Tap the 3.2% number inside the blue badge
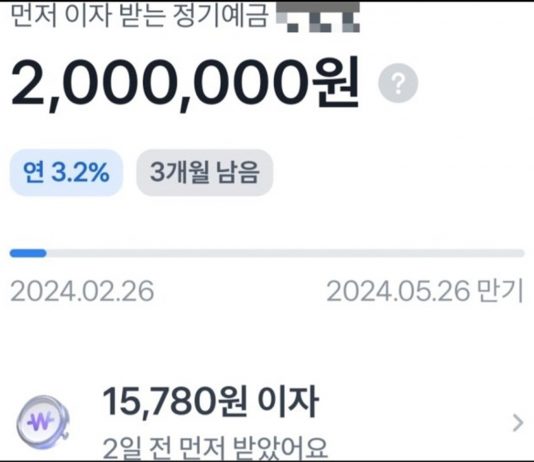This screenshot has width=534, height=462. (80, 172)
